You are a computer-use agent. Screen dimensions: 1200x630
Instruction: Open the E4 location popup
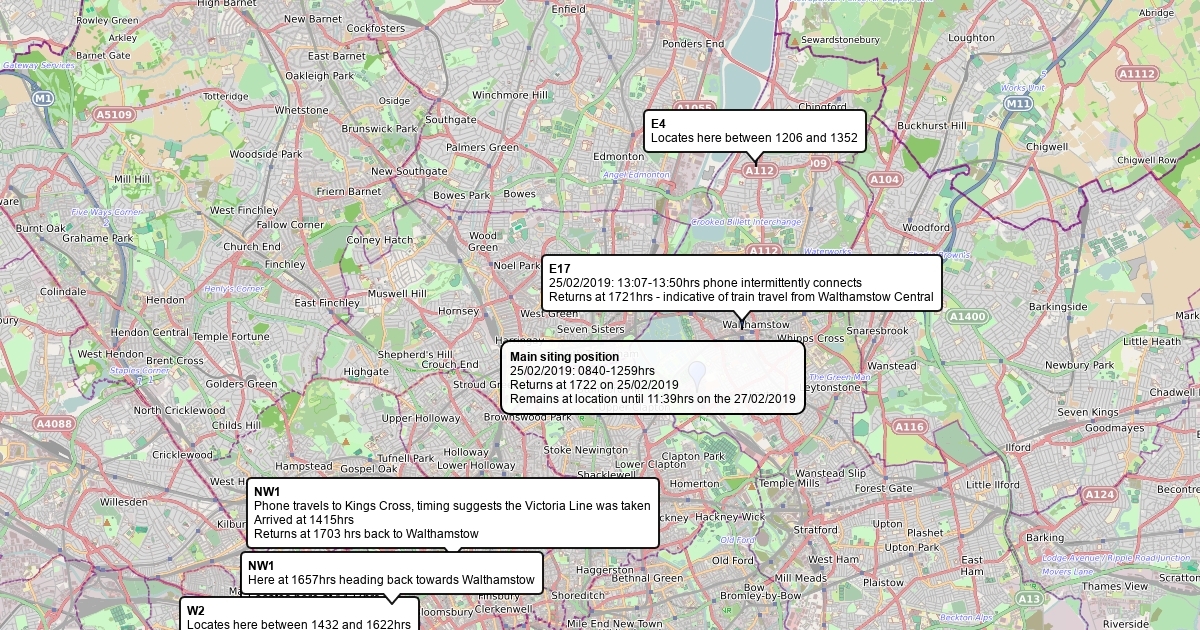[755, 131]
